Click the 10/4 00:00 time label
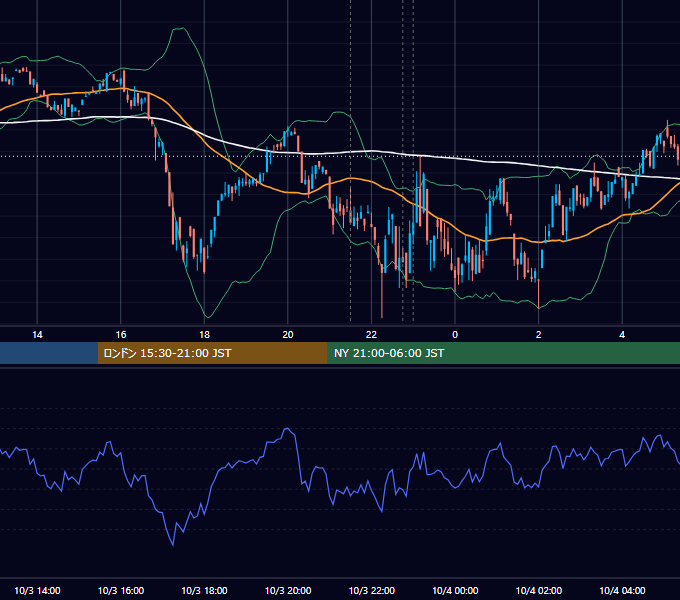Viewport: 680px width, 600px height. (455, 590)
